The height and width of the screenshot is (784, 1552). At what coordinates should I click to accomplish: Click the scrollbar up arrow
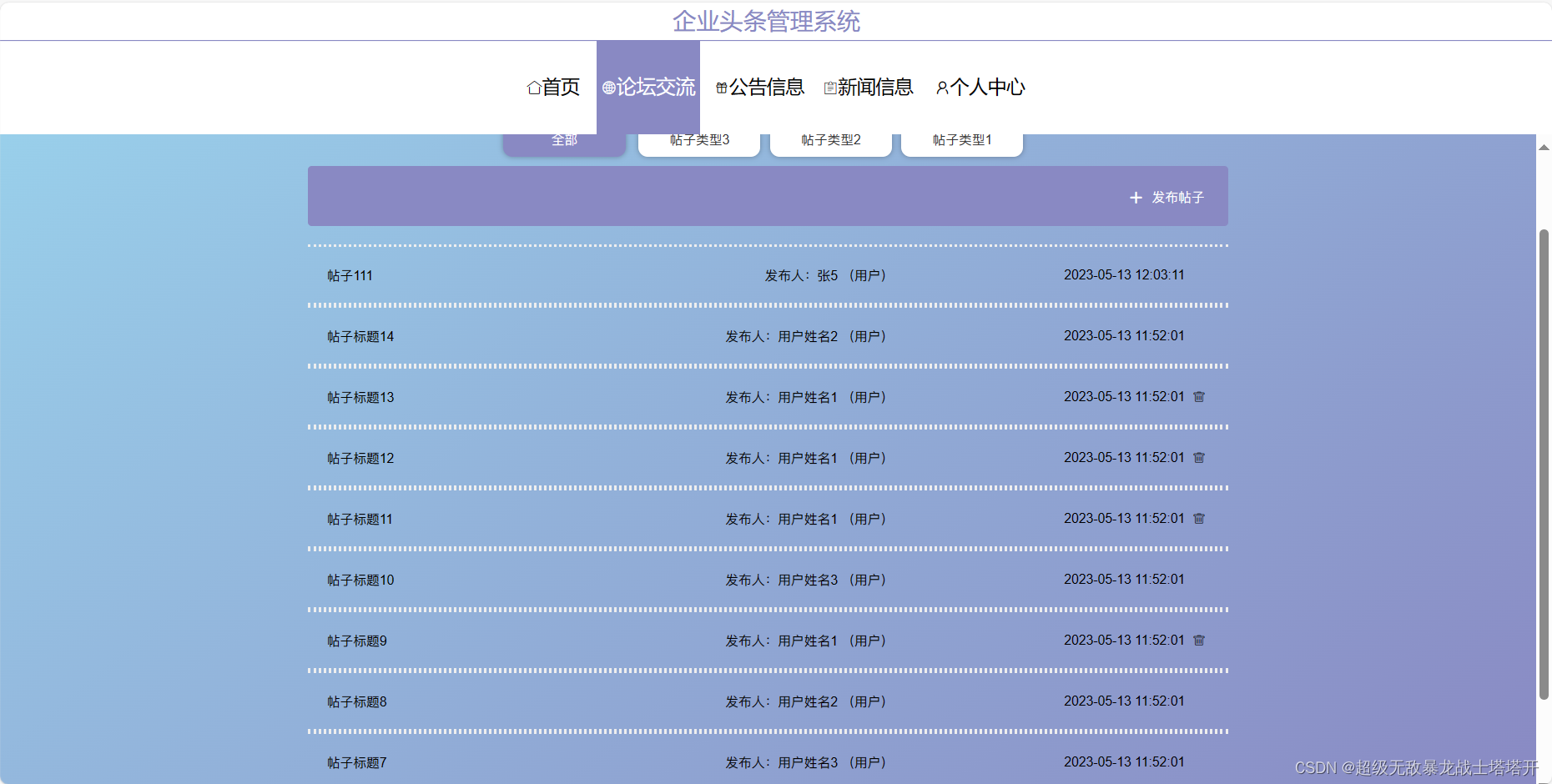[x=1544, y=147]
